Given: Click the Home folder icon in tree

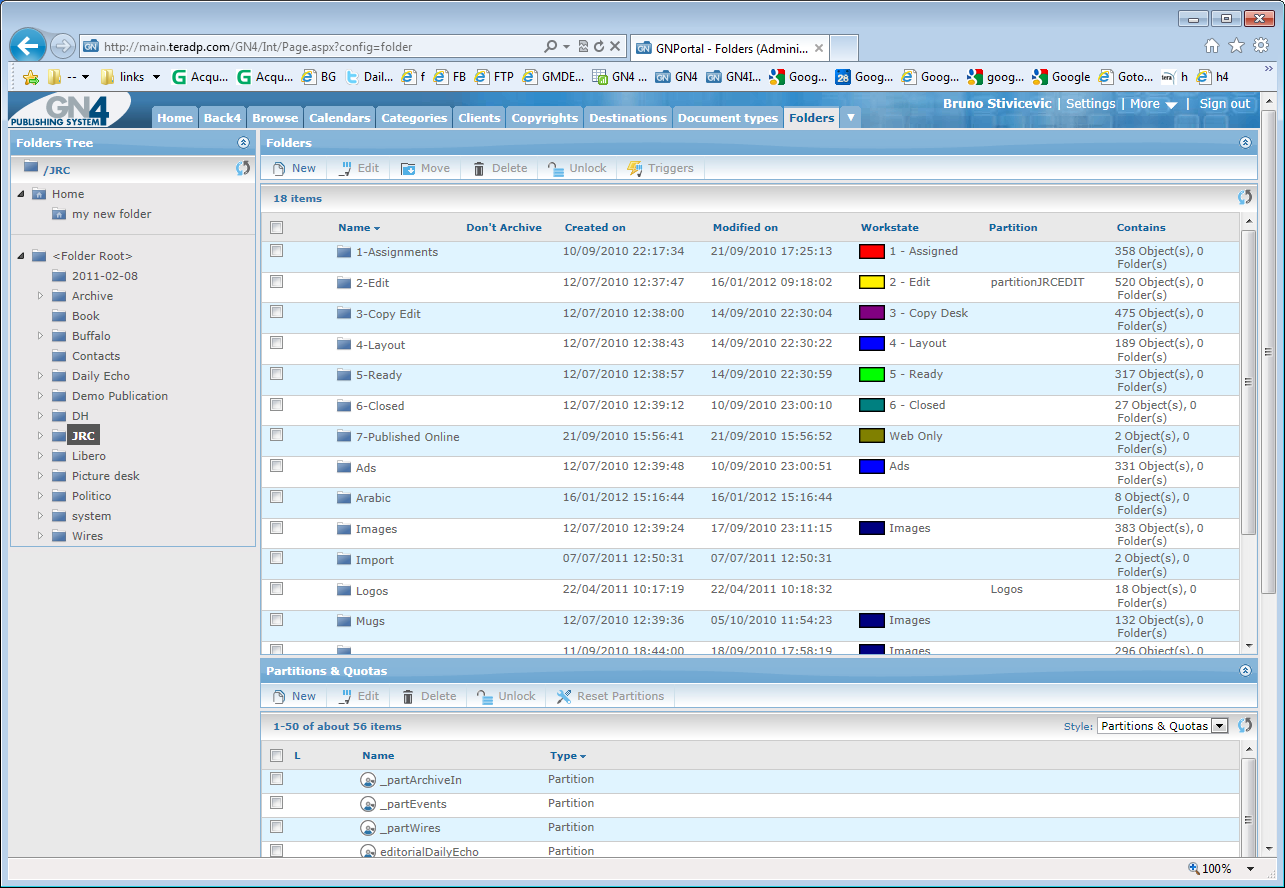Looking at the screenshot, I should pos(39,194).
